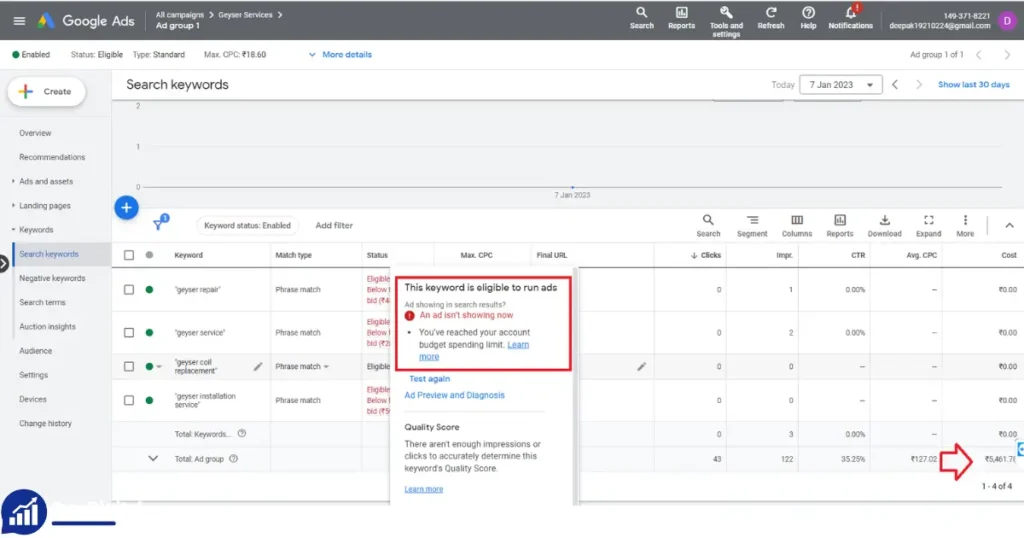Open Search in the top header
Viewport: 1024px width, 538px height.
point(641,18)
